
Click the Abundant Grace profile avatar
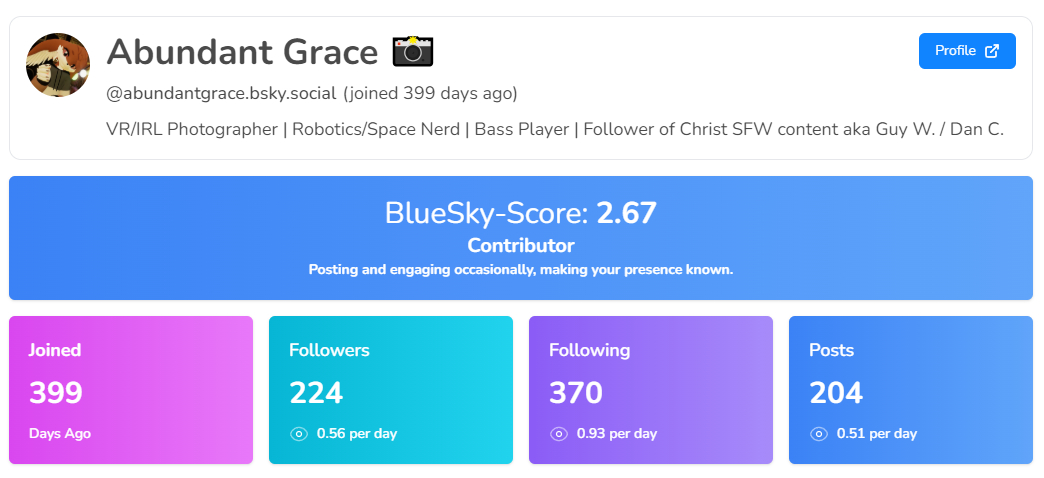pyautogui.click(x=58, y=65)
